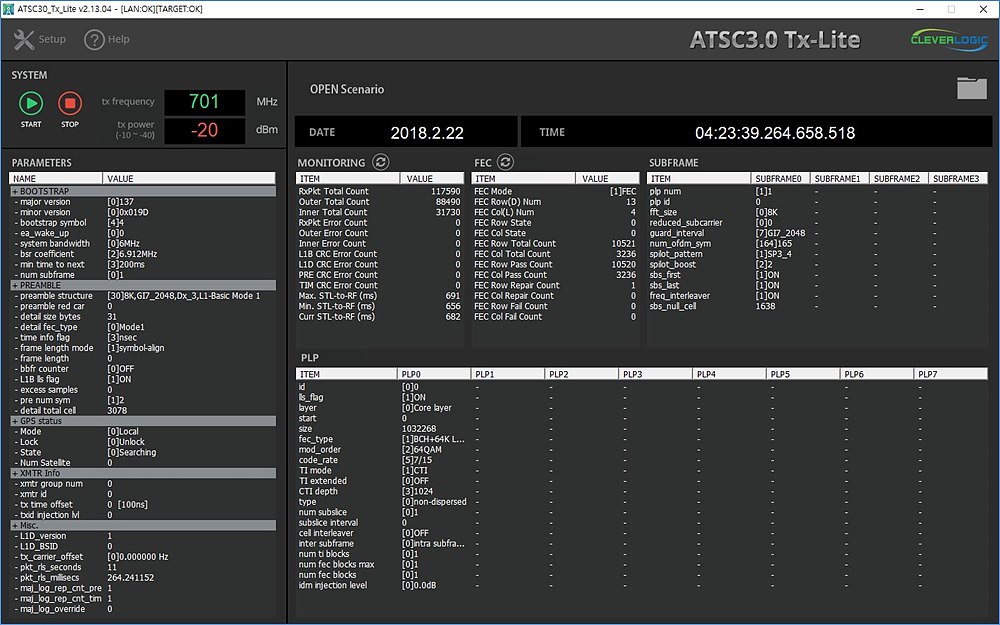Select the bsr coefficient parameter row
Screen dimensions: 1000x625
[142, 254]
